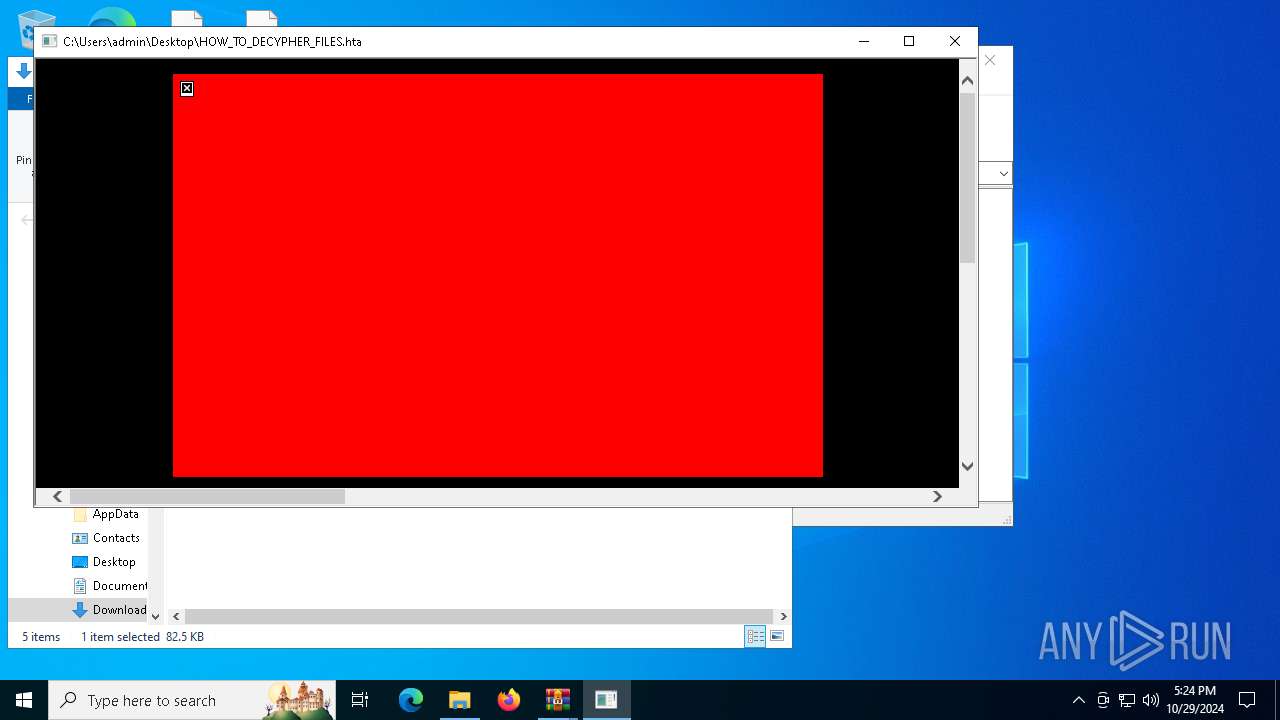Click the vertical scrollbar thumb in HTA window

tap(967, 178)
